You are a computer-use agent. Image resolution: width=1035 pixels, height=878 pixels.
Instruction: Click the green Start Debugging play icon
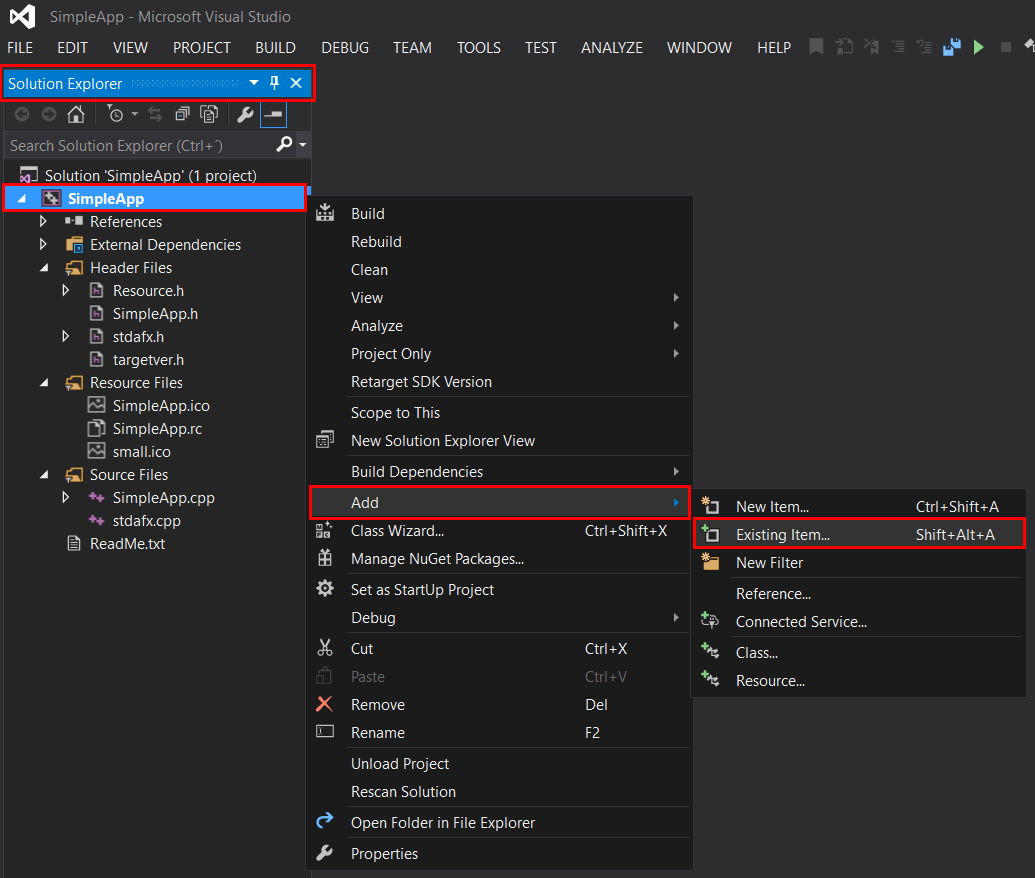pyautogui.click(x=979, y=47)
